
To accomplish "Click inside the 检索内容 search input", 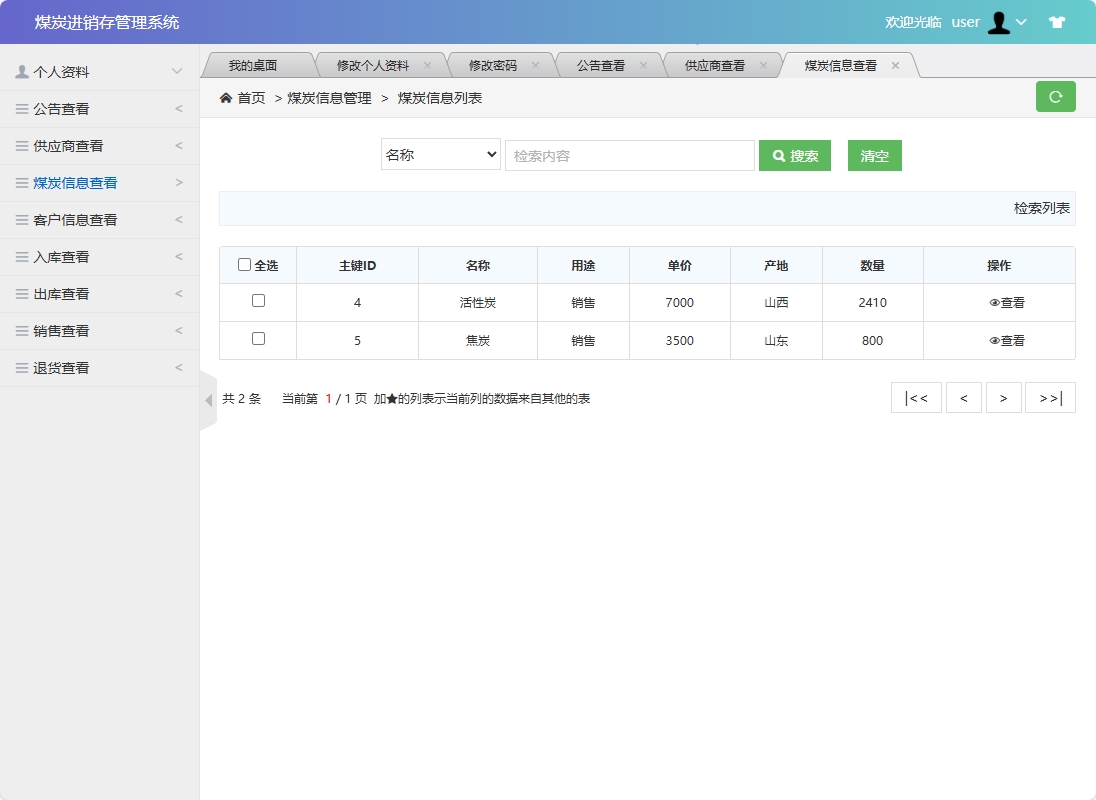I will point(630,155).
